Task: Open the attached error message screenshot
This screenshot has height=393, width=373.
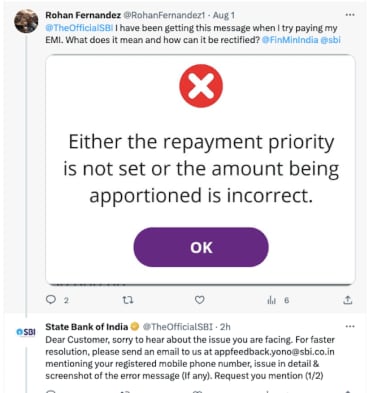Action: tap(200, 170)
